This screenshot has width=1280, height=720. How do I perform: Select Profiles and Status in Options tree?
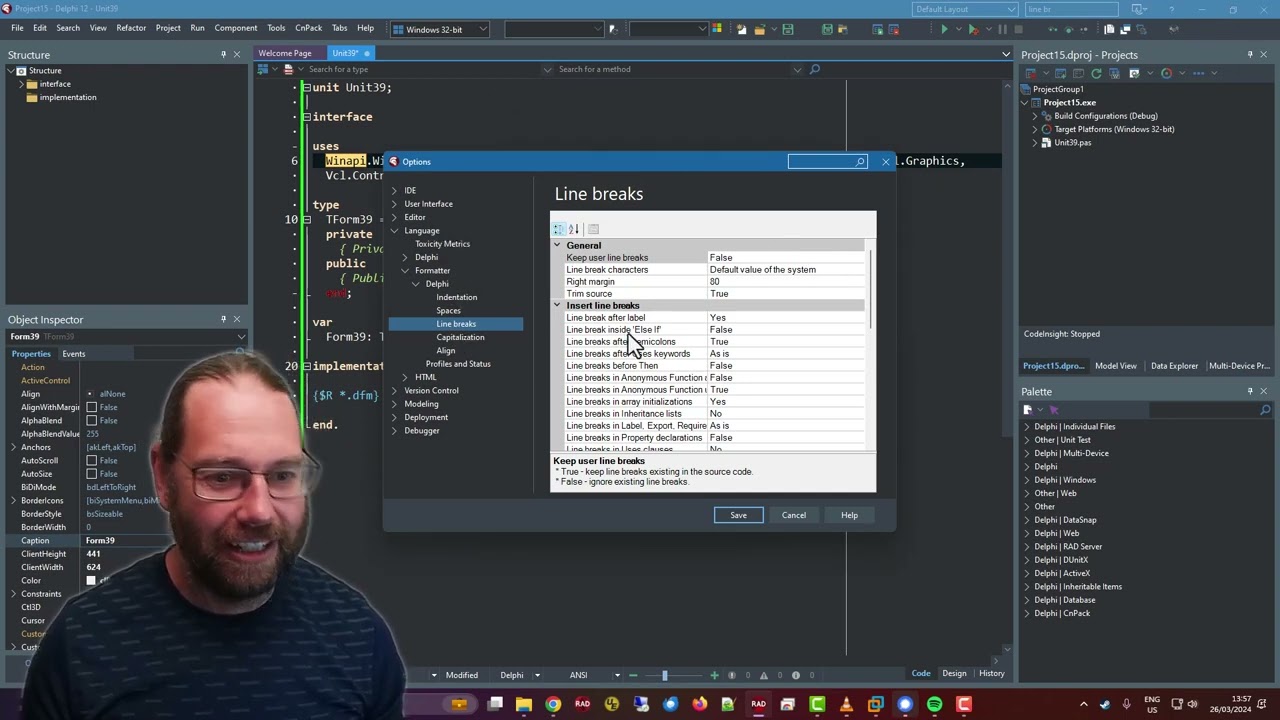(458, 364)
